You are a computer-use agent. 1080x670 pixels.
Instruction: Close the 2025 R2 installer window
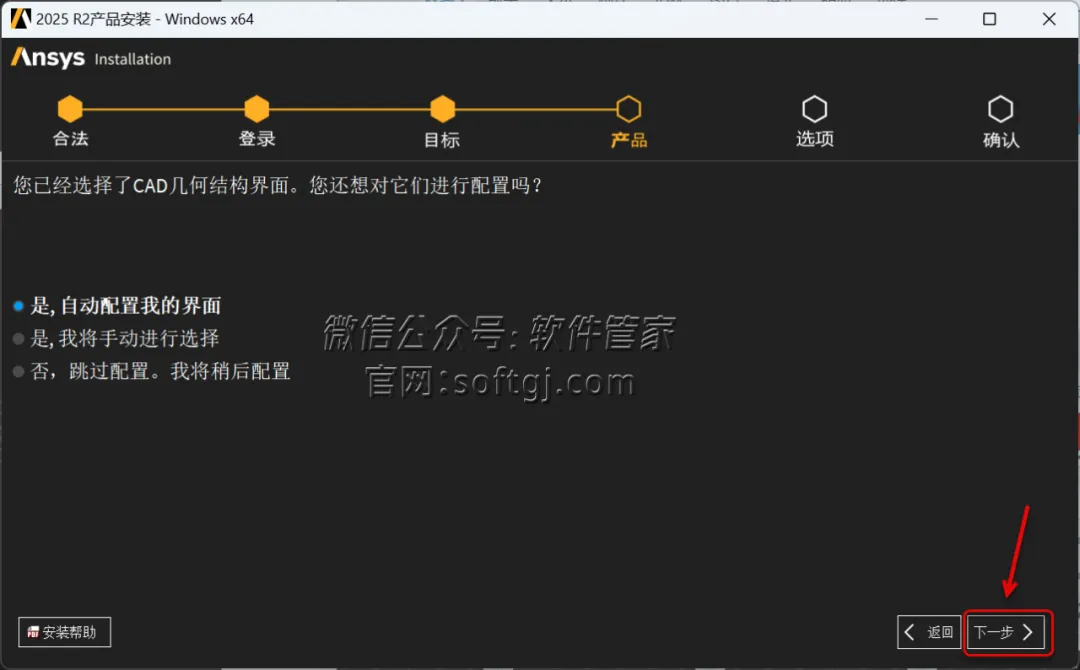tap(1049, 19)
